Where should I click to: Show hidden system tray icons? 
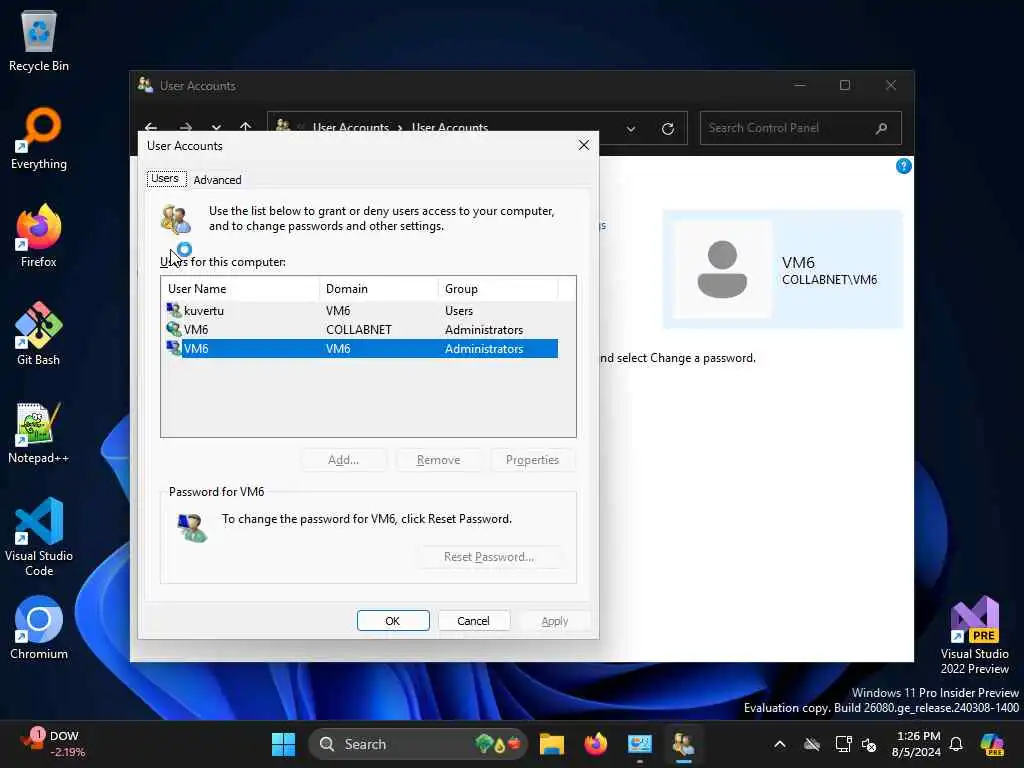coord(780,744)
